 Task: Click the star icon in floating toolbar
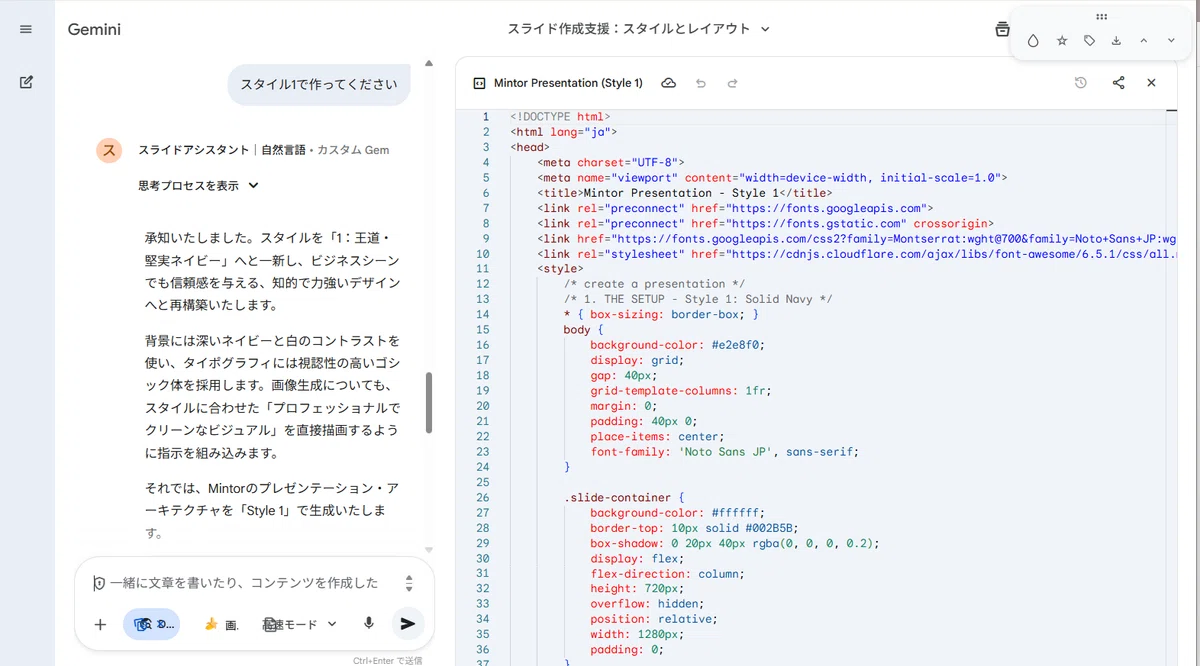1062,41
